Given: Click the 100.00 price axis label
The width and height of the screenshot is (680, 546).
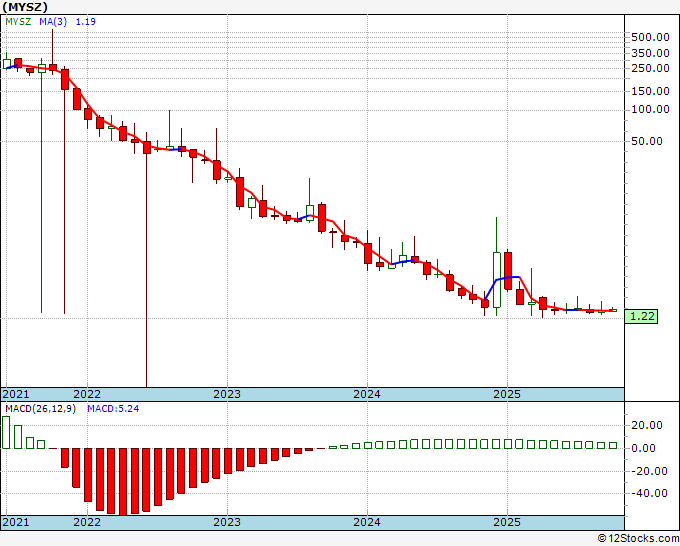Looking at the screenshot, I should (650, 109).
